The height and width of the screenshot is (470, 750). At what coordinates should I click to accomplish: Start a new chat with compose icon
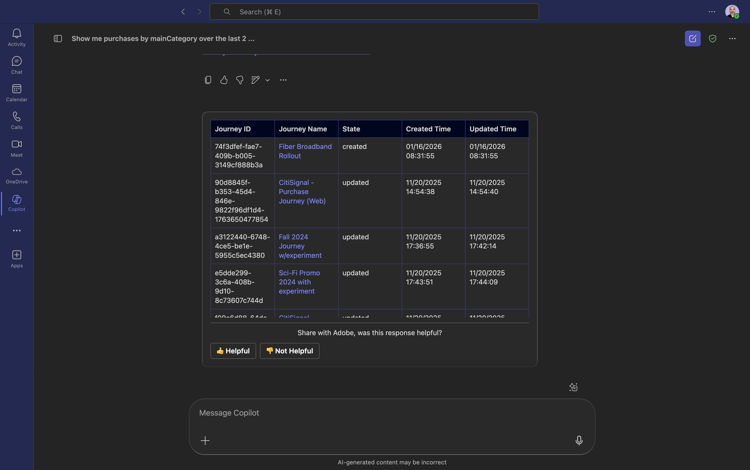point(693,38)
